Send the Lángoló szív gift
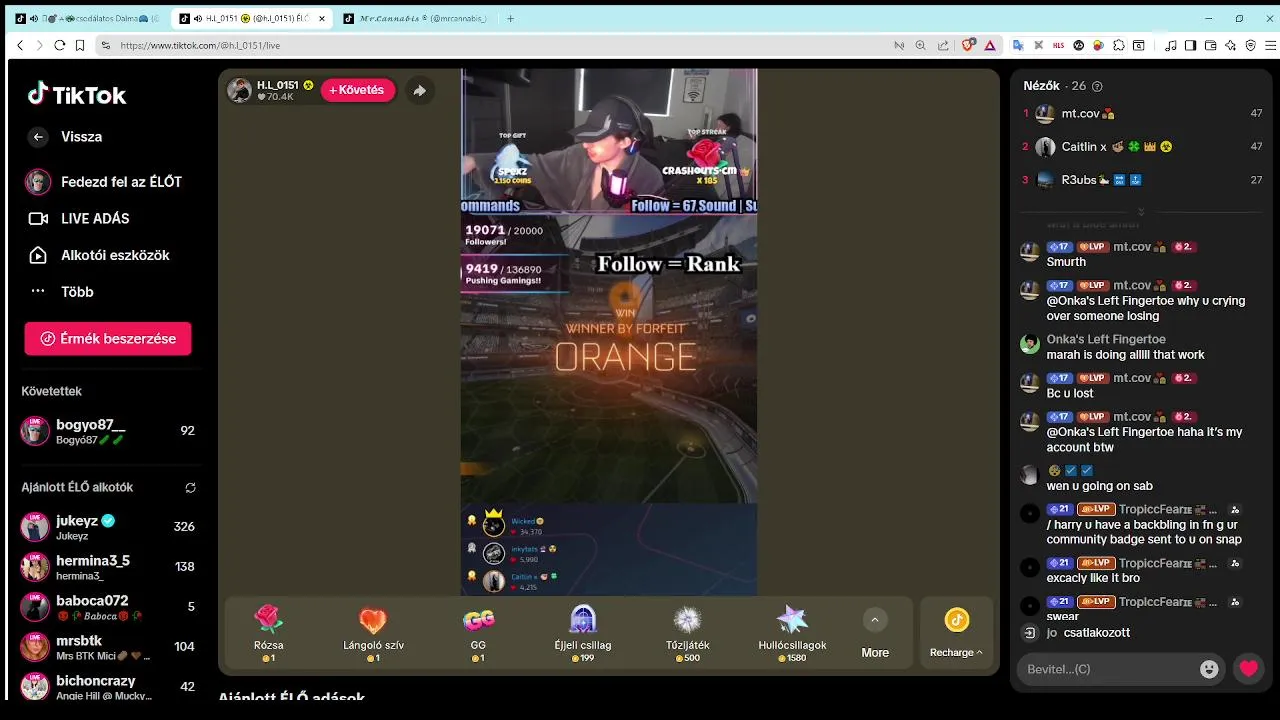 373,634
